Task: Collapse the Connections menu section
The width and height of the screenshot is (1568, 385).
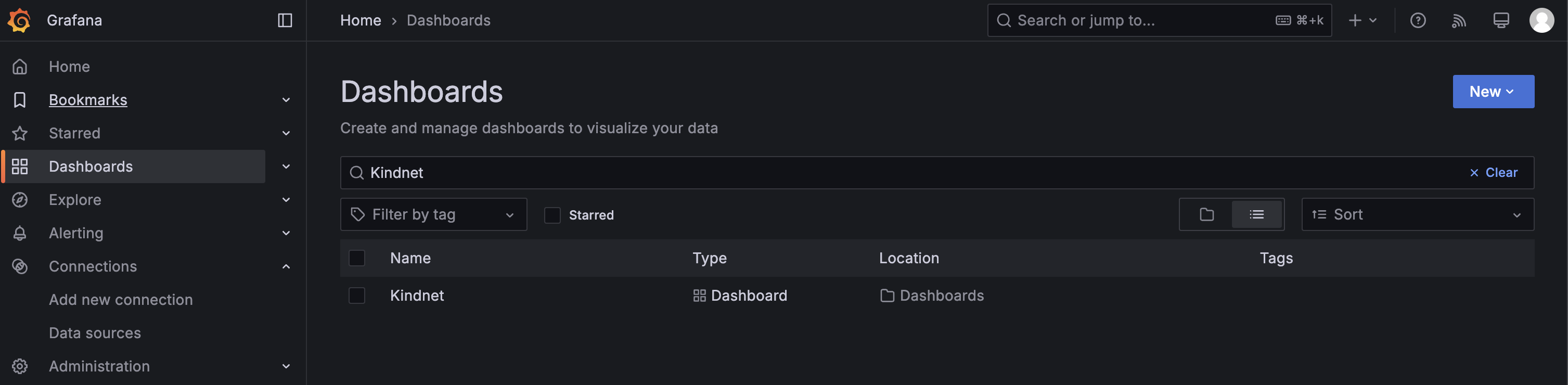Action: [x=286, y=266]
